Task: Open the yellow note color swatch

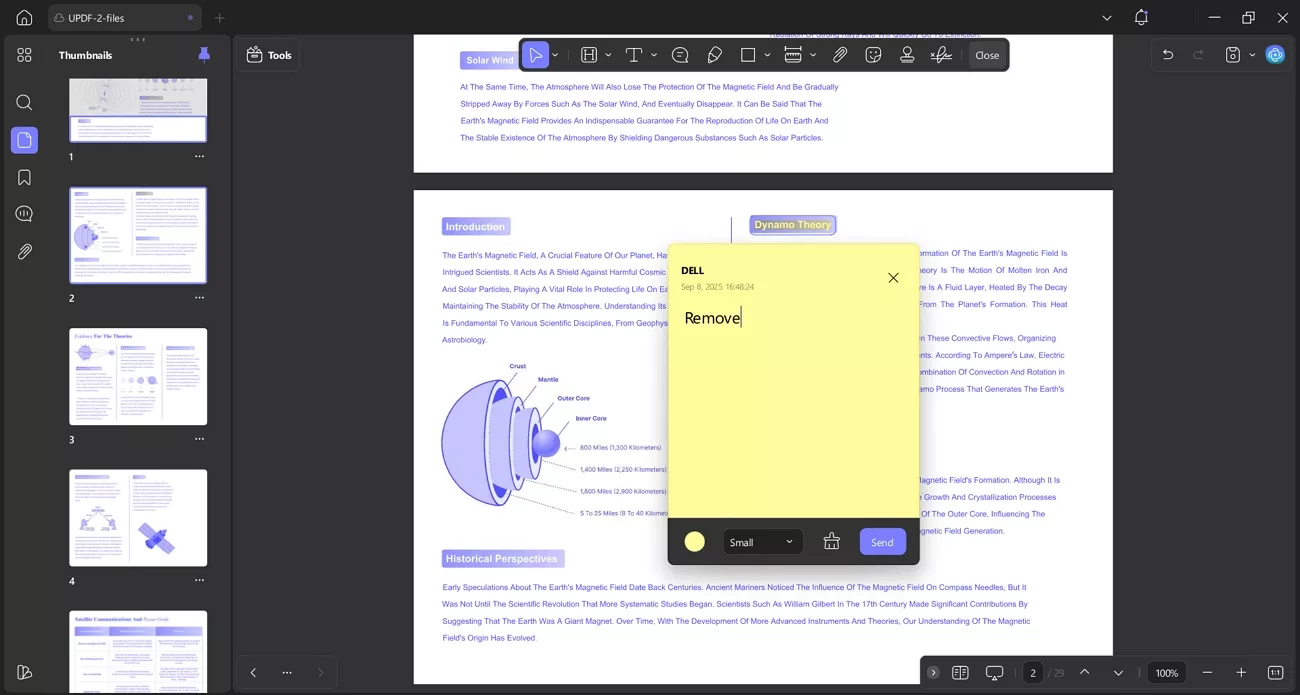Action: pos(694,541)
